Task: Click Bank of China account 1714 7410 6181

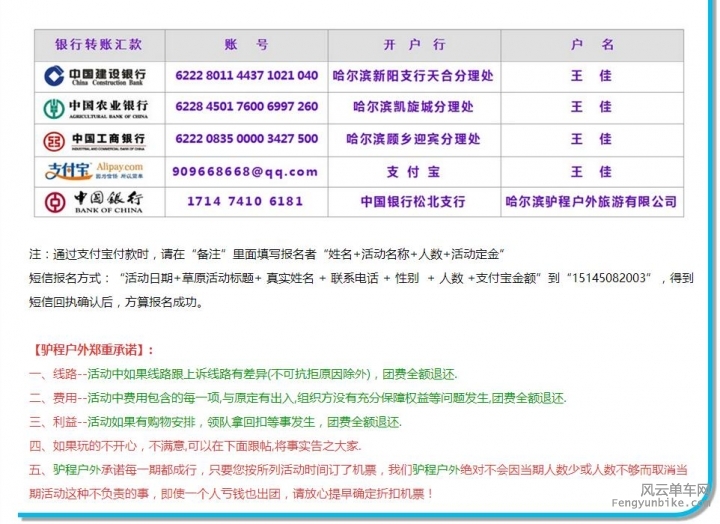Action: [x=246, y=202]
